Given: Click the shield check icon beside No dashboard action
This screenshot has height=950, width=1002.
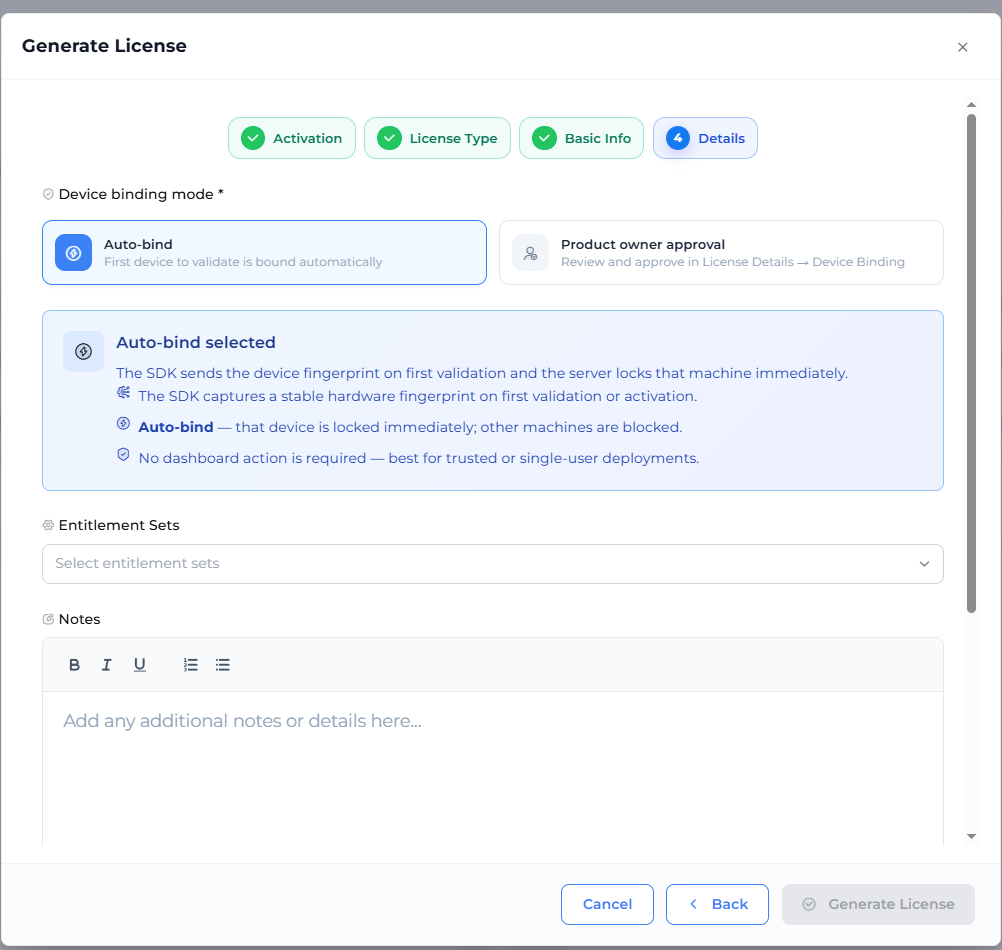Looking at the screenshot, I should [x=123, y=454].
